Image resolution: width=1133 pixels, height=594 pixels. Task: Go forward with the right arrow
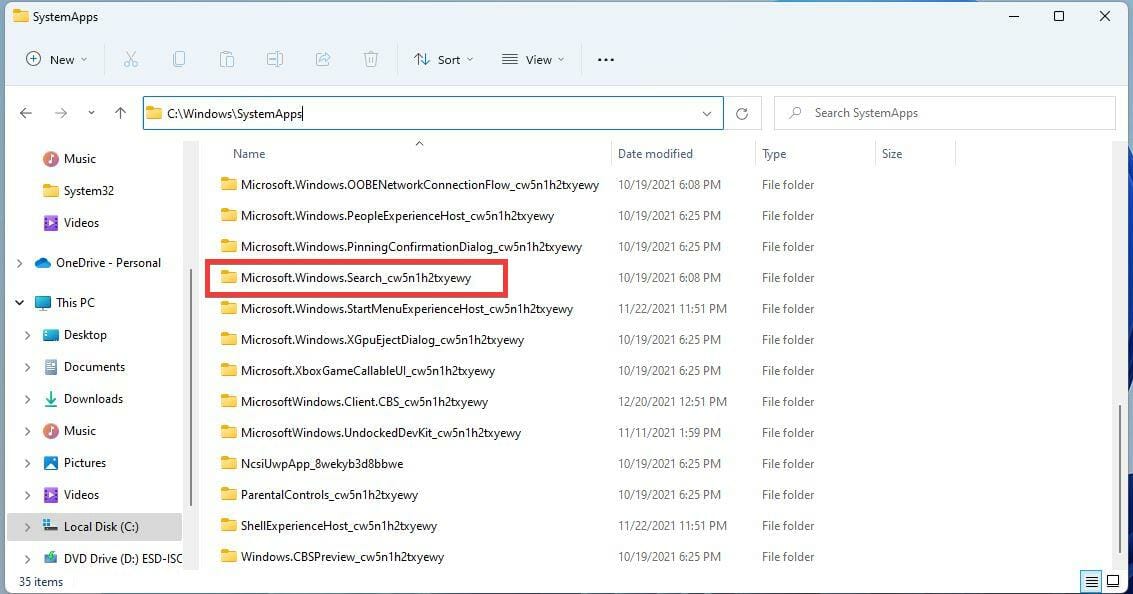point(61,113)
